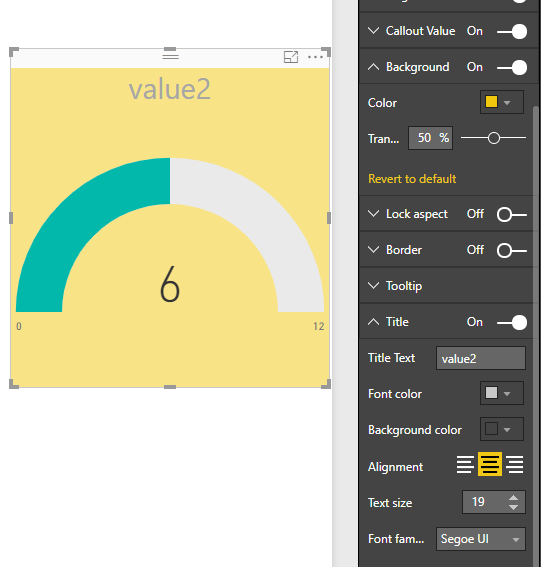Collapse the Background section

tap(373, 67)
